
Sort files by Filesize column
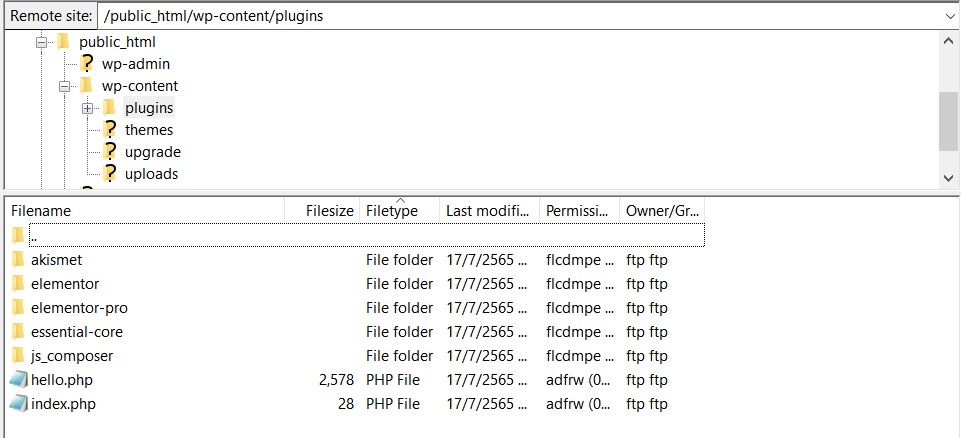pos(329,211)
